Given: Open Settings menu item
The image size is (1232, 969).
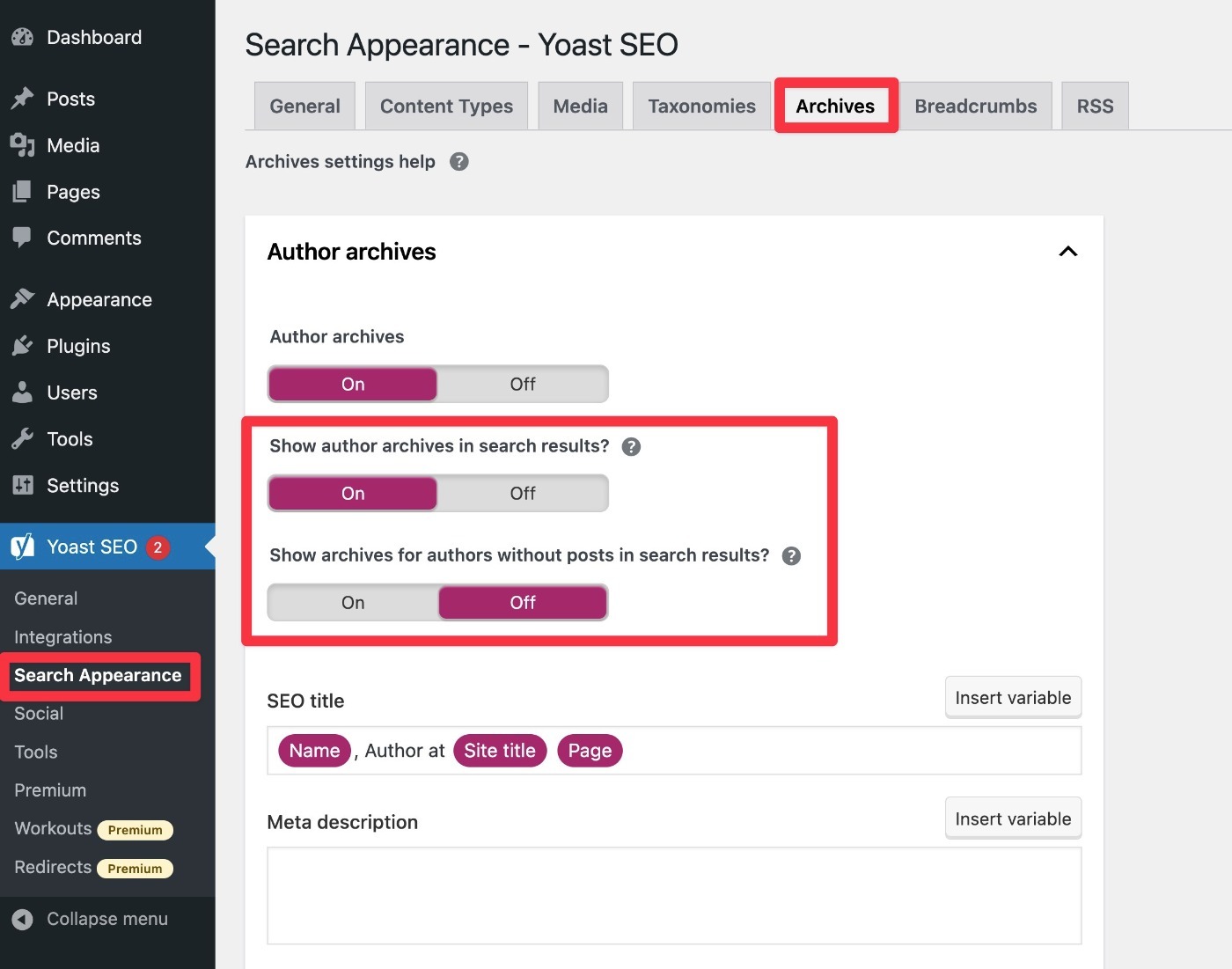Looking at the screenshot, I should point(83,485).
